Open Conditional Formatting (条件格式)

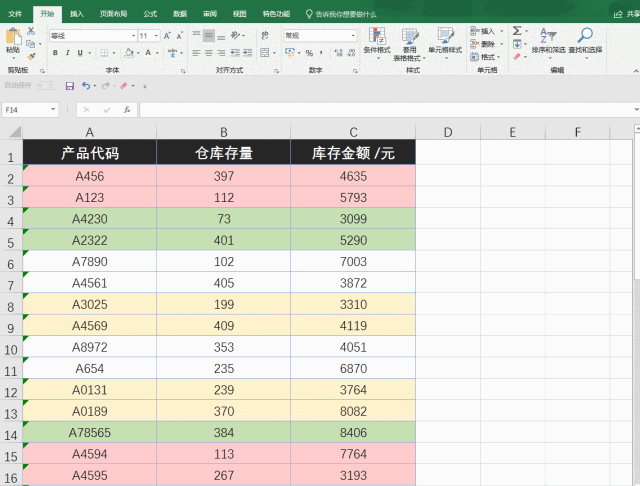click(x=376, y=43)
